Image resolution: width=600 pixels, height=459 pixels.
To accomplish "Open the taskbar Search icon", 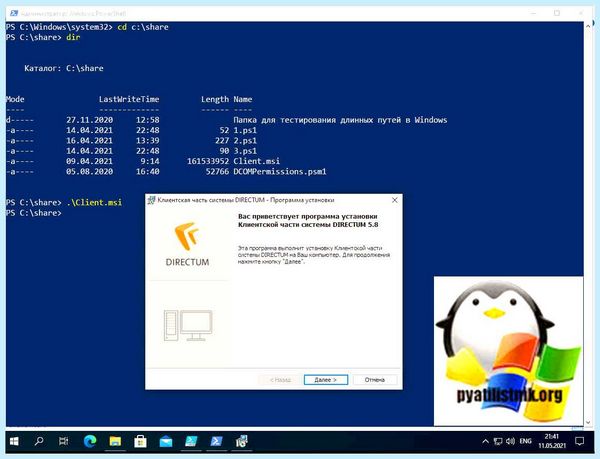I will point(39,442).
